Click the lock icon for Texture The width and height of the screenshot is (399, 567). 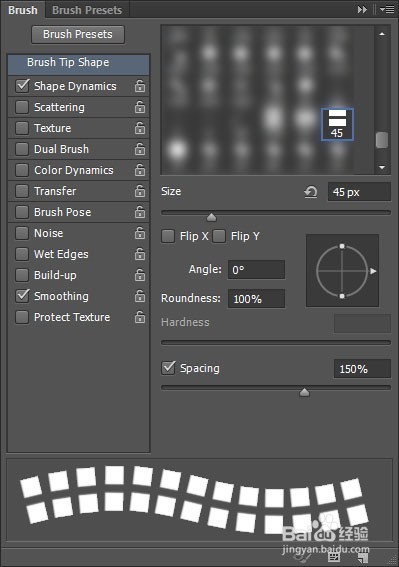140,128
